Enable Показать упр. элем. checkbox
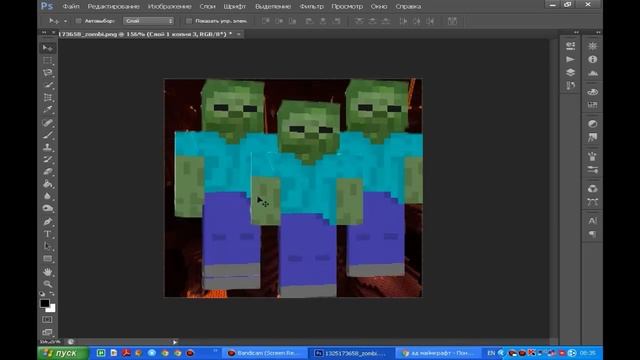 click(x=189, y=21)
